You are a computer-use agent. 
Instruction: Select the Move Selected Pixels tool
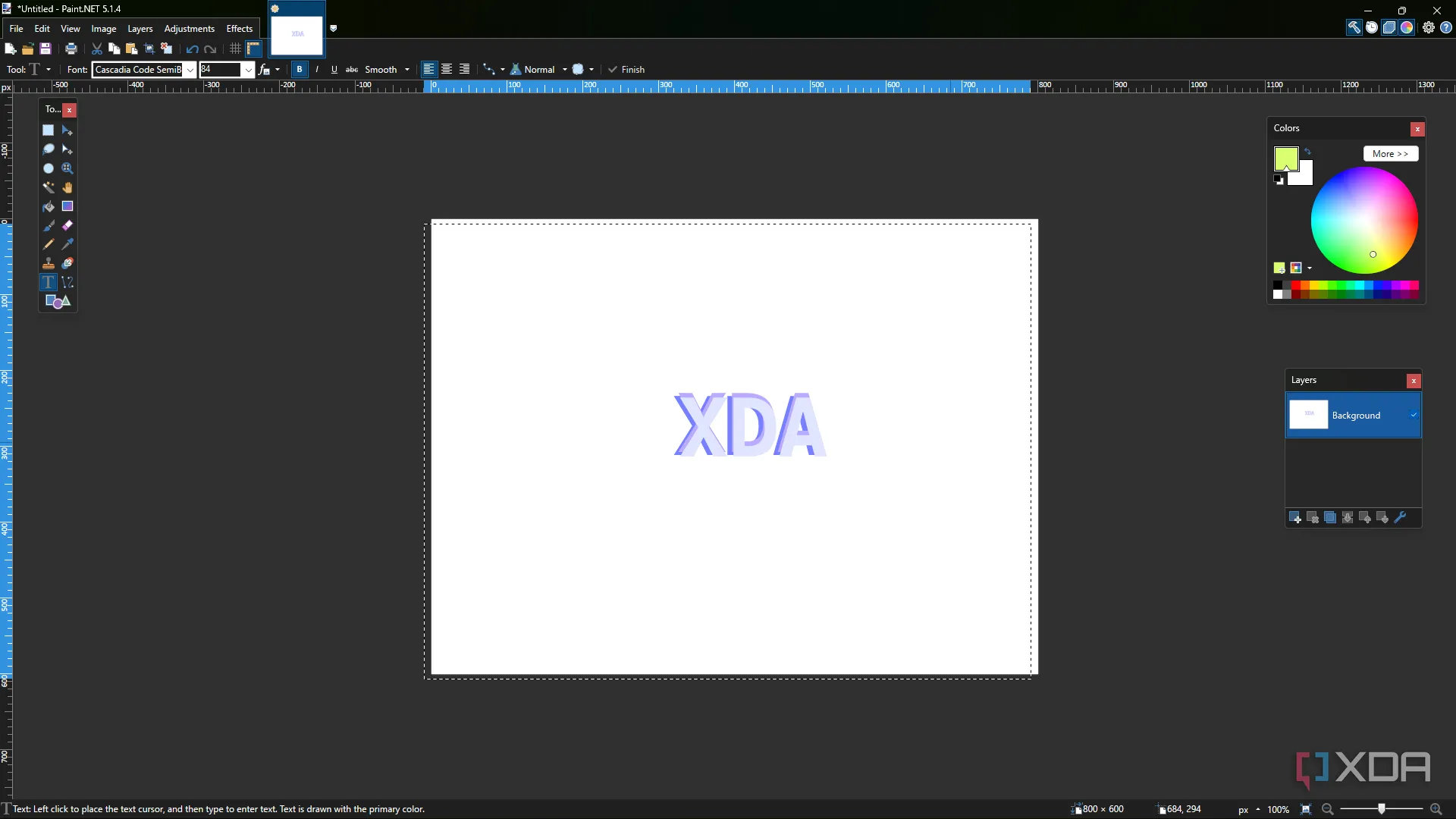(67, 130)
